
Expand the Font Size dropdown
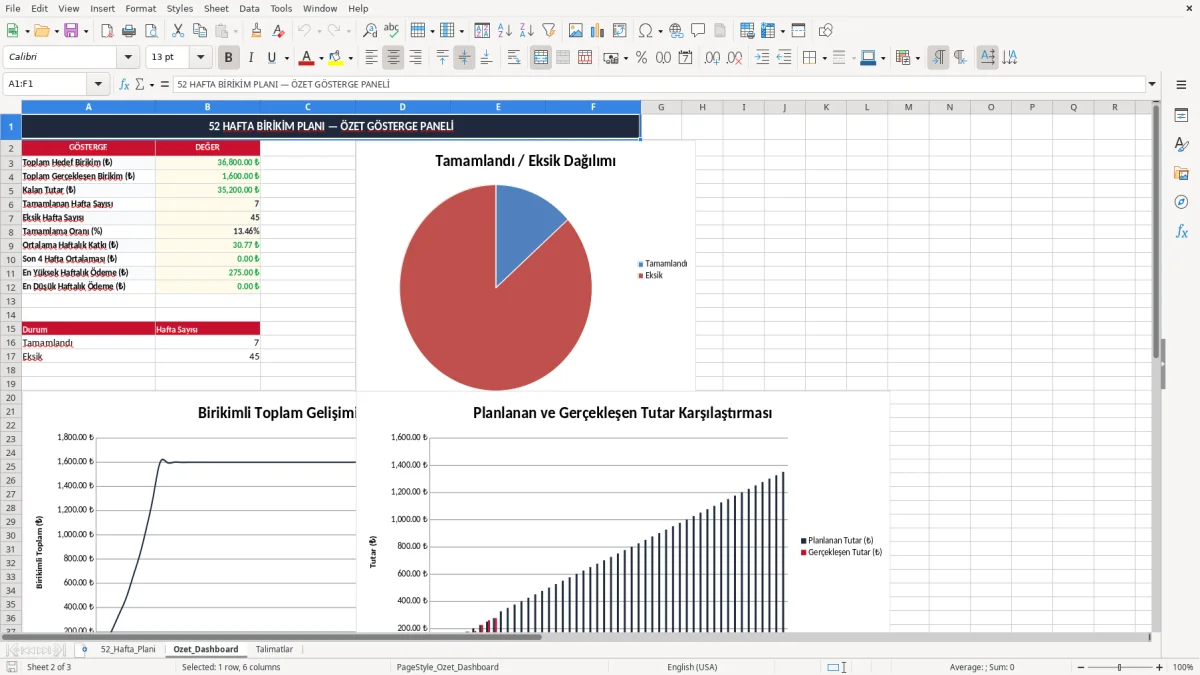pyautogui.click(x=201, y=58)
